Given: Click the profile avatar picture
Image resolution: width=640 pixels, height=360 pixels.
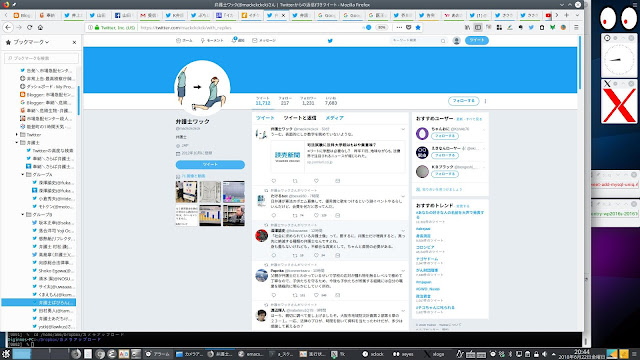Looking at the screenshot, I should (202, 88).
